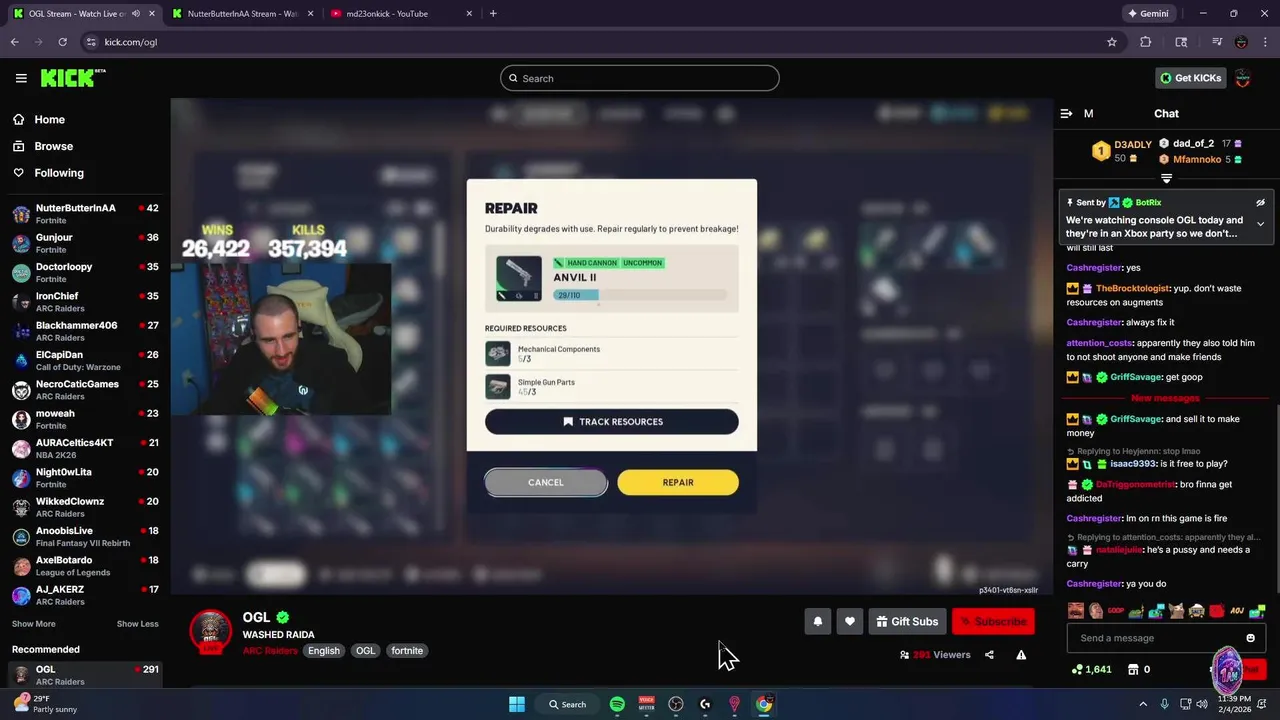1280x720 pixels.
Task: Open Windows Start menu
Action: click(x=517, y=704)
